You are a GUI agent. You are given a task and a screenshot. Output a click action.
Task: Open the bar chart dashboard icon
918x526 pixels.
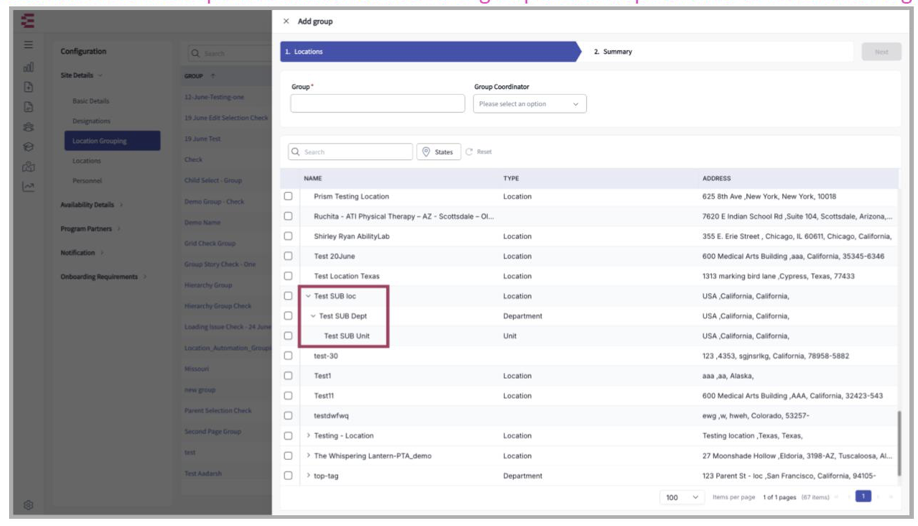28,67
